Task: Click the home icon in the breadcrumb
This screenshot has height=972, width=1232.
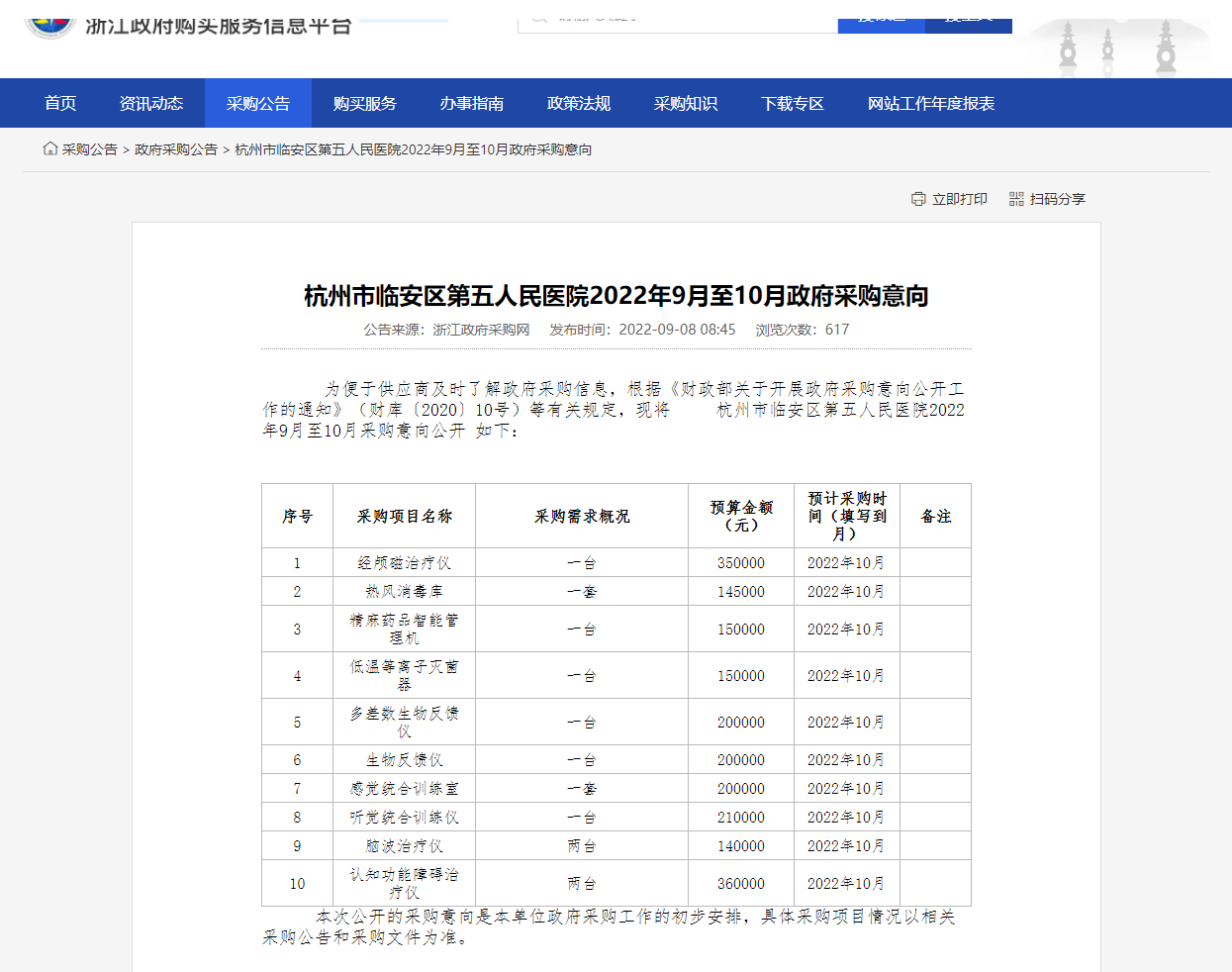Action: 50,148
